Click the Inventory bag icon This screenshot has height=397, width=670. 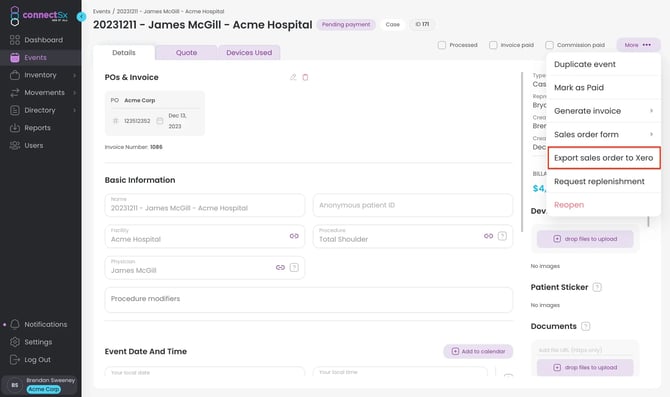[15, 75]
